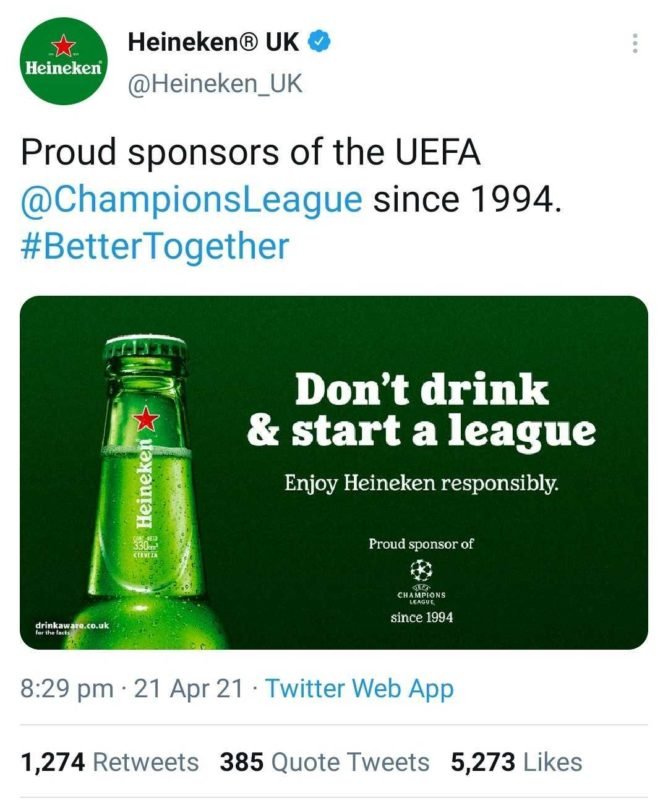Viewport: 668px width, 800px height.
Task: Click the blue verified badge
Action: pos(319,43)
